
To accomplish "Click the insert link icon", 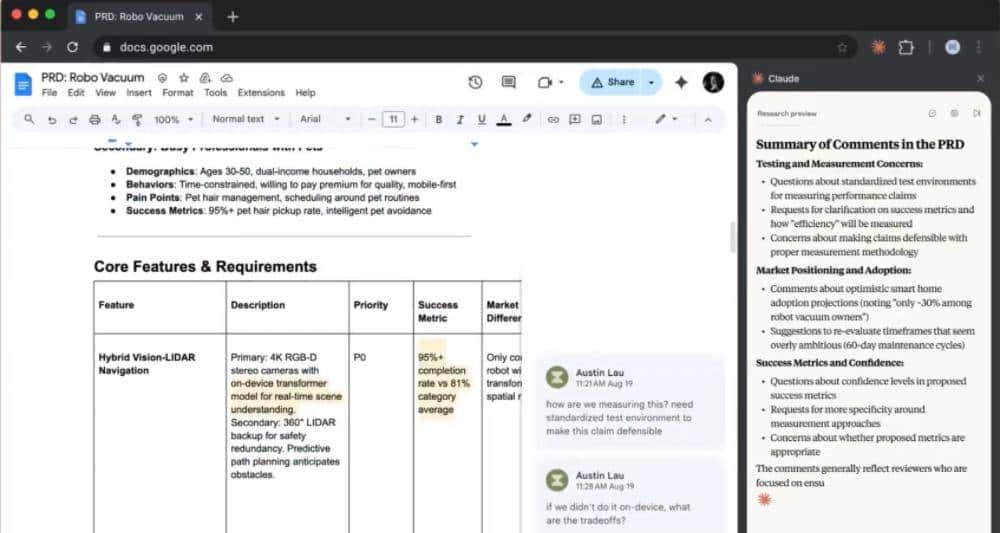I will [553, 119].
